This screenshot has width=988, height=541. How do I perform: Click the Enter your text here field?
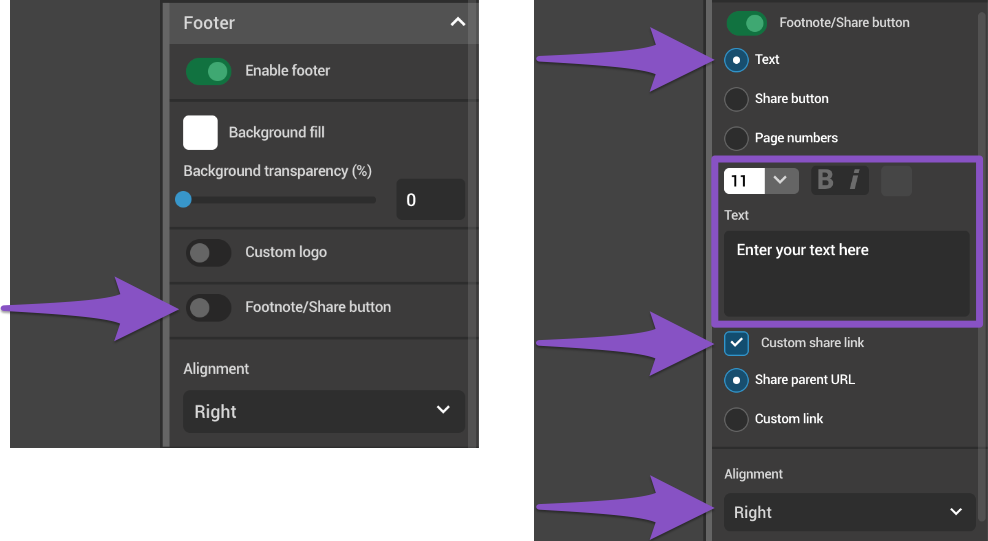pyautogui.click(x=846, y=273)
